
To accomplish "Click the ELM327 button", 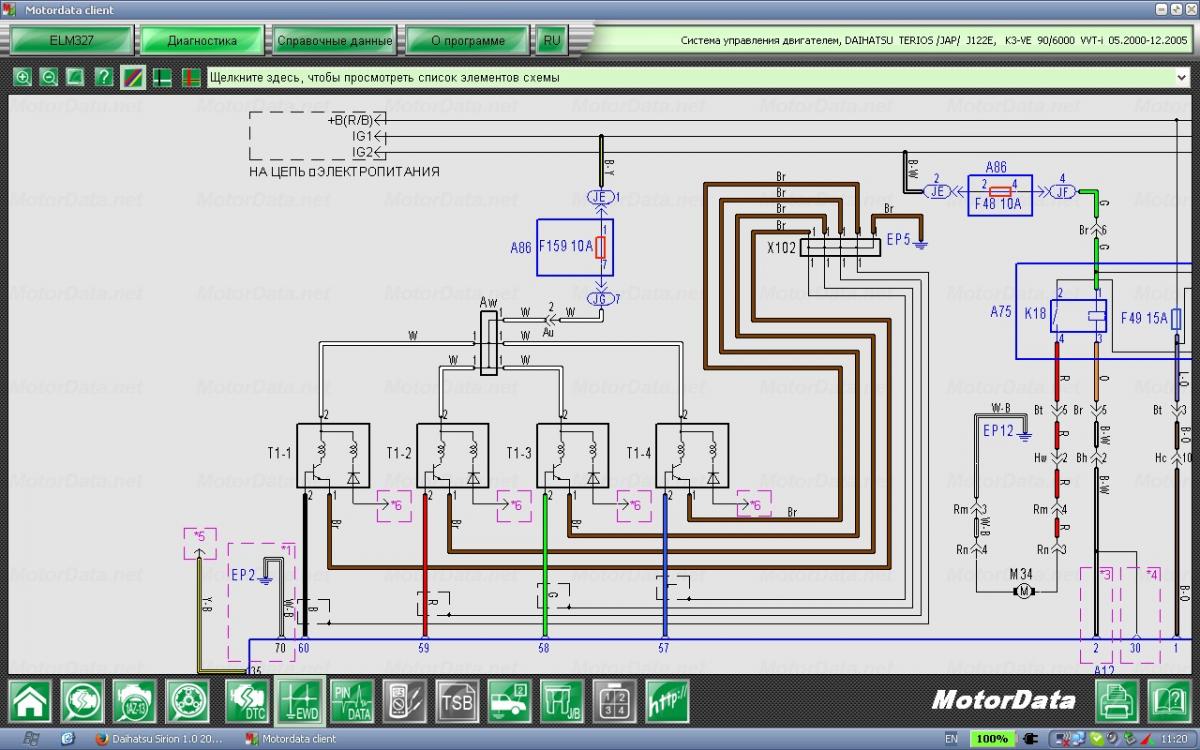I will pos(71,41).
